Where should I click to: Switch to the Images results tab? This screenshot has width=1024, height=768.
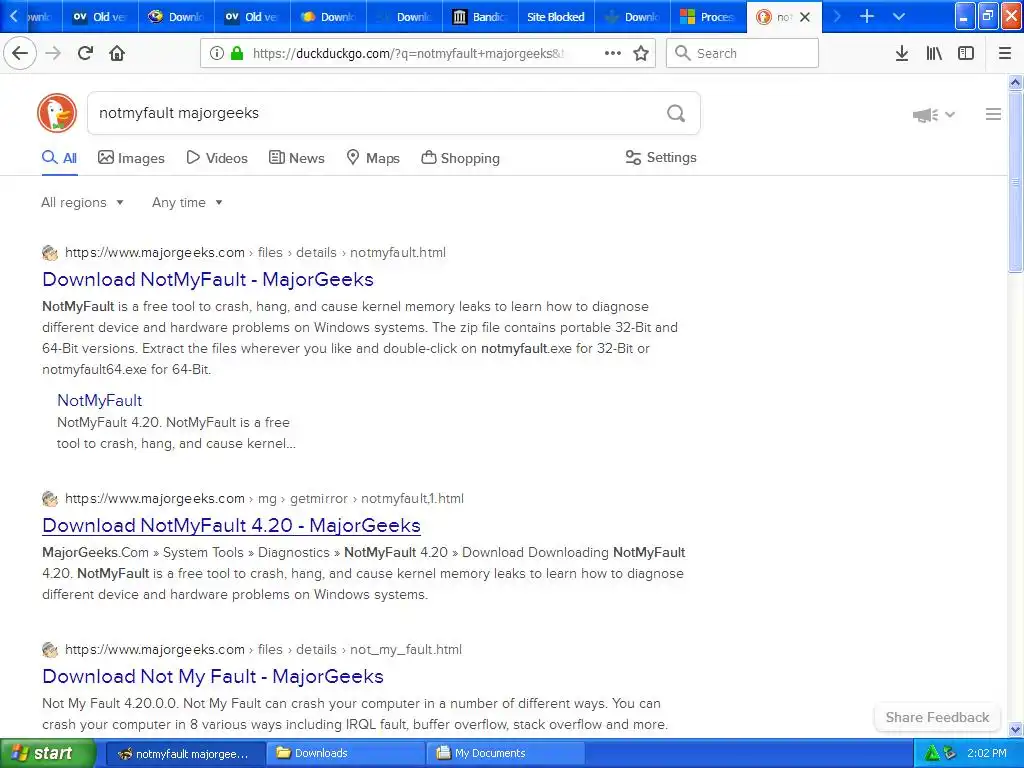point(131,158)
